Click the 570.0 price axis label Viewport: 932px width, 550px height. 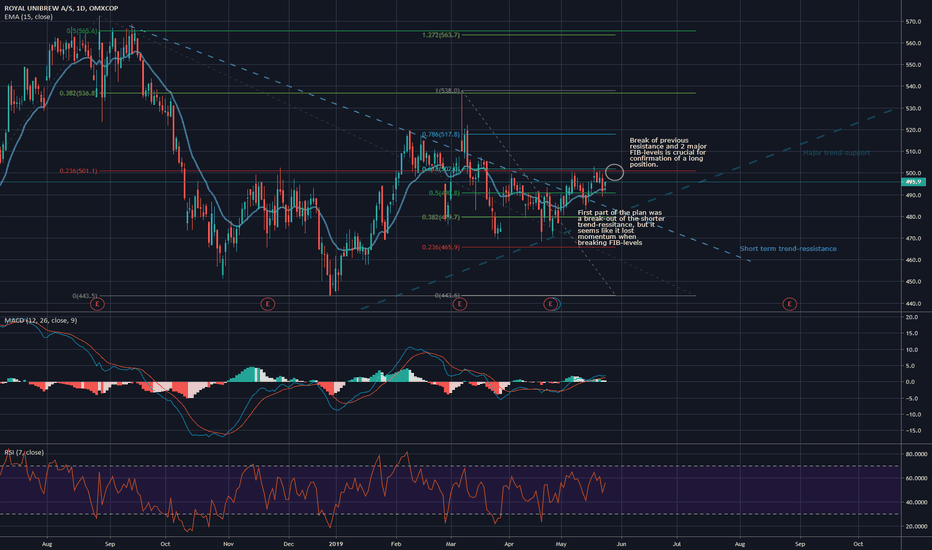[x=913, y=22]
